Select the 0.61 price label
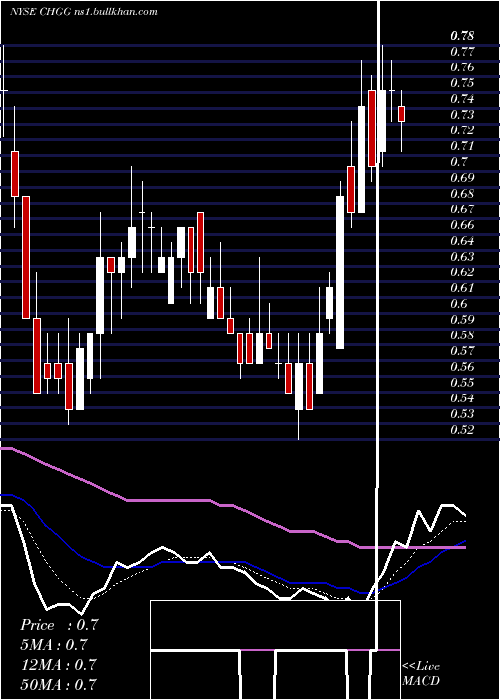 [462, 288]
